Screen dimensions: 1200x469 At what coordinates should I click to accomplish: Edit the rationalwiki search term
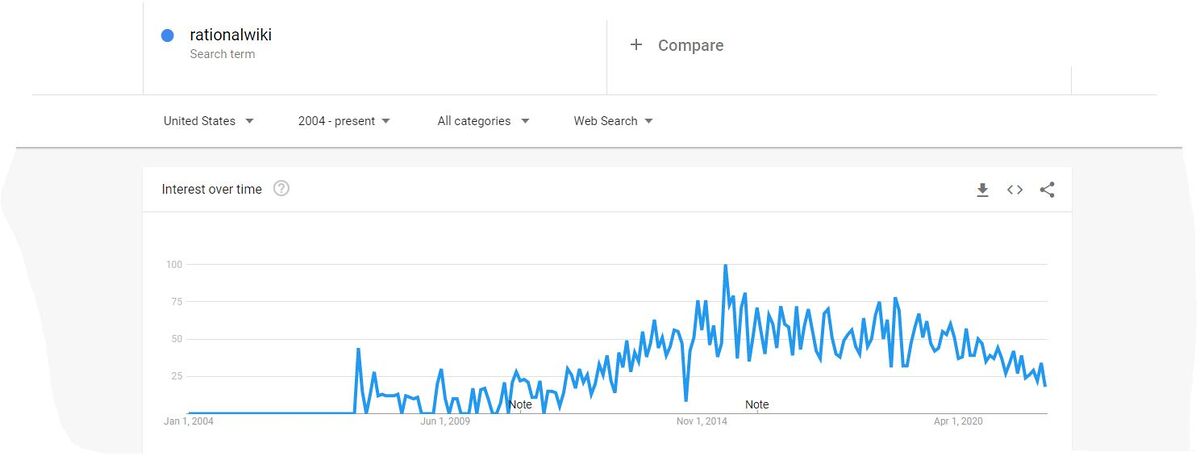coord(231,35)
